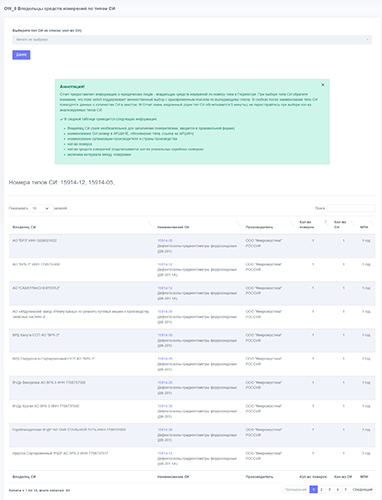Go to pagination page 2
Screen dimensions: 382x500
click(321, 489)
